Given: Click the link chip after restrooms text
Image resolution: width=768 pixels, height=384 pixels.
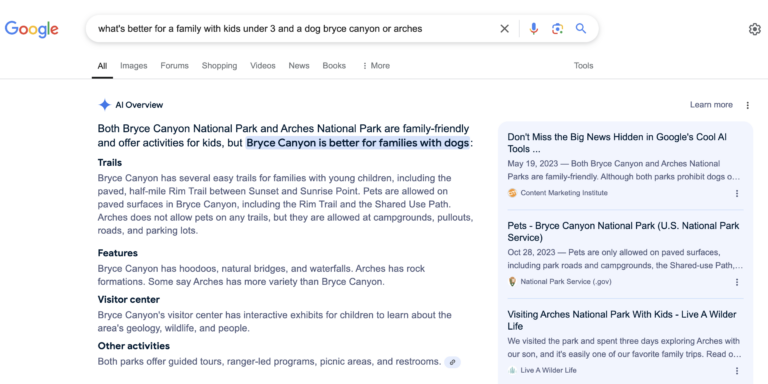Looking at the screenshot, I should point(453,362).
